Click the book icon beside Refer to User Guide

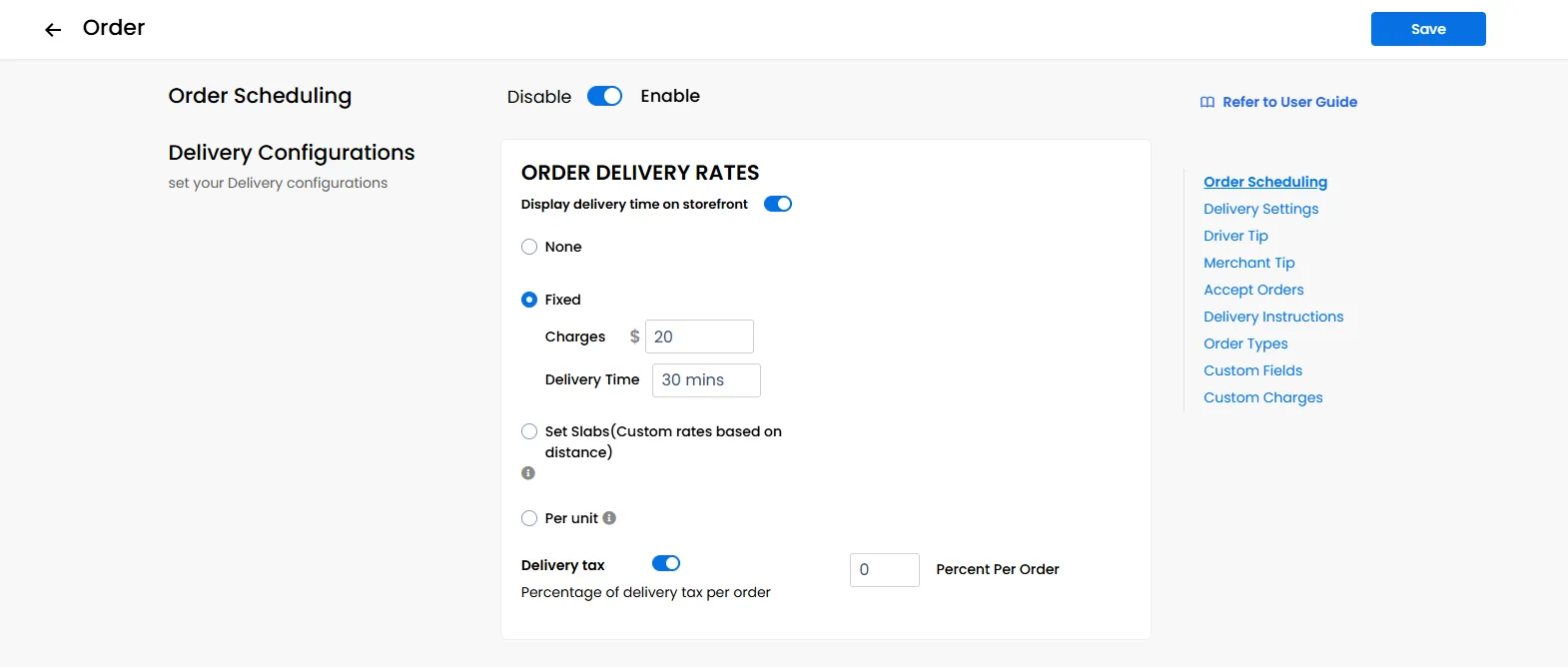click(x=1207, y=102)
